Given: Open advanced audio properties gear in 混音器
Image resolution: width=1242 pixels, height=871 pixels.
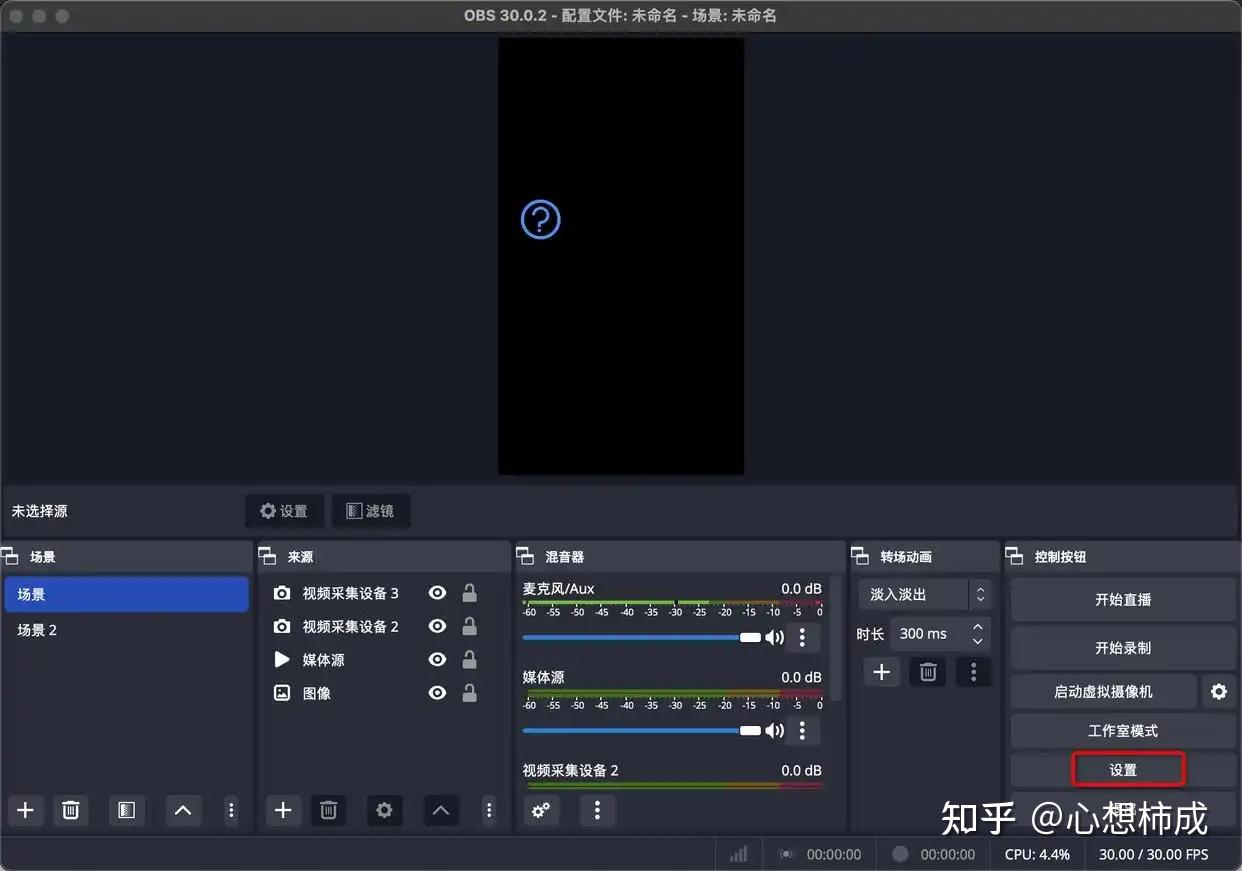Looking at the screenshot, I should [541, 811].
